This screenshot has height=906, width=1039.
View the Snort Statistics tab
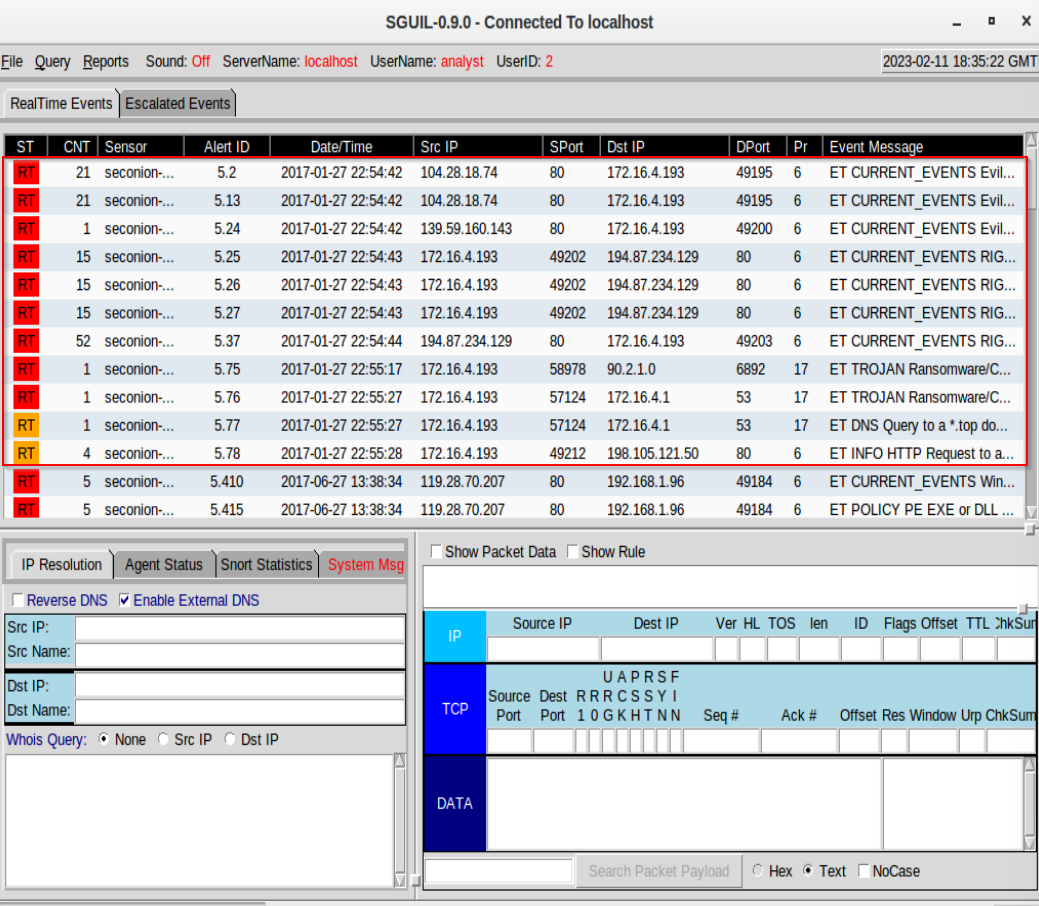tap(266, 564)
